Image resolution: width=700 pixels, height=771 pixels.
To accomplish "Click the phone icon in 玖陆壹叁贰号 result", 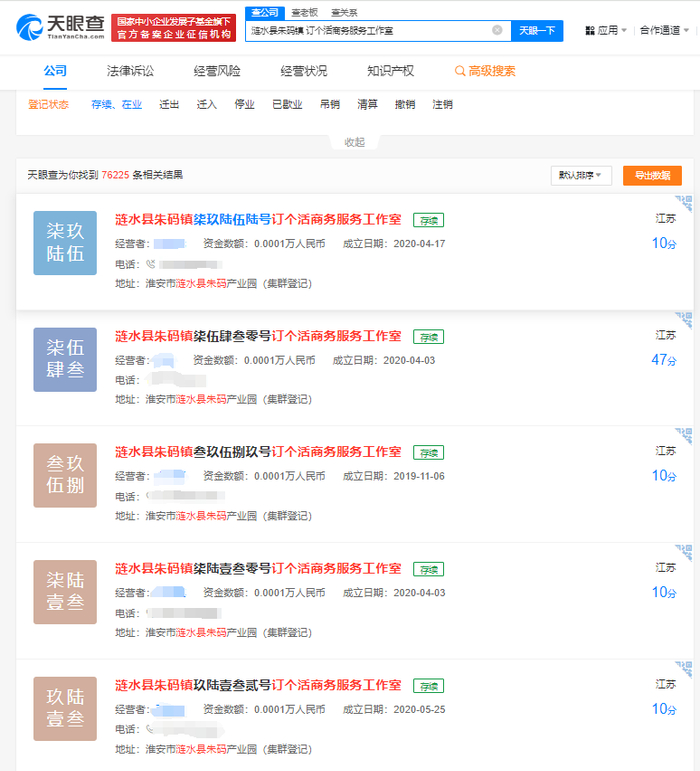I will (x=150, y=729).
